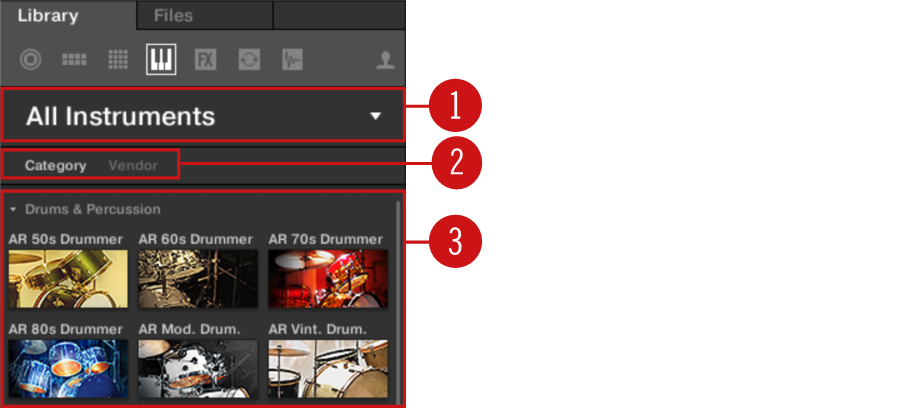Select the FX effects icon
Image resolution: width=910 pixels, height=408 pixels.
(205, 60)
